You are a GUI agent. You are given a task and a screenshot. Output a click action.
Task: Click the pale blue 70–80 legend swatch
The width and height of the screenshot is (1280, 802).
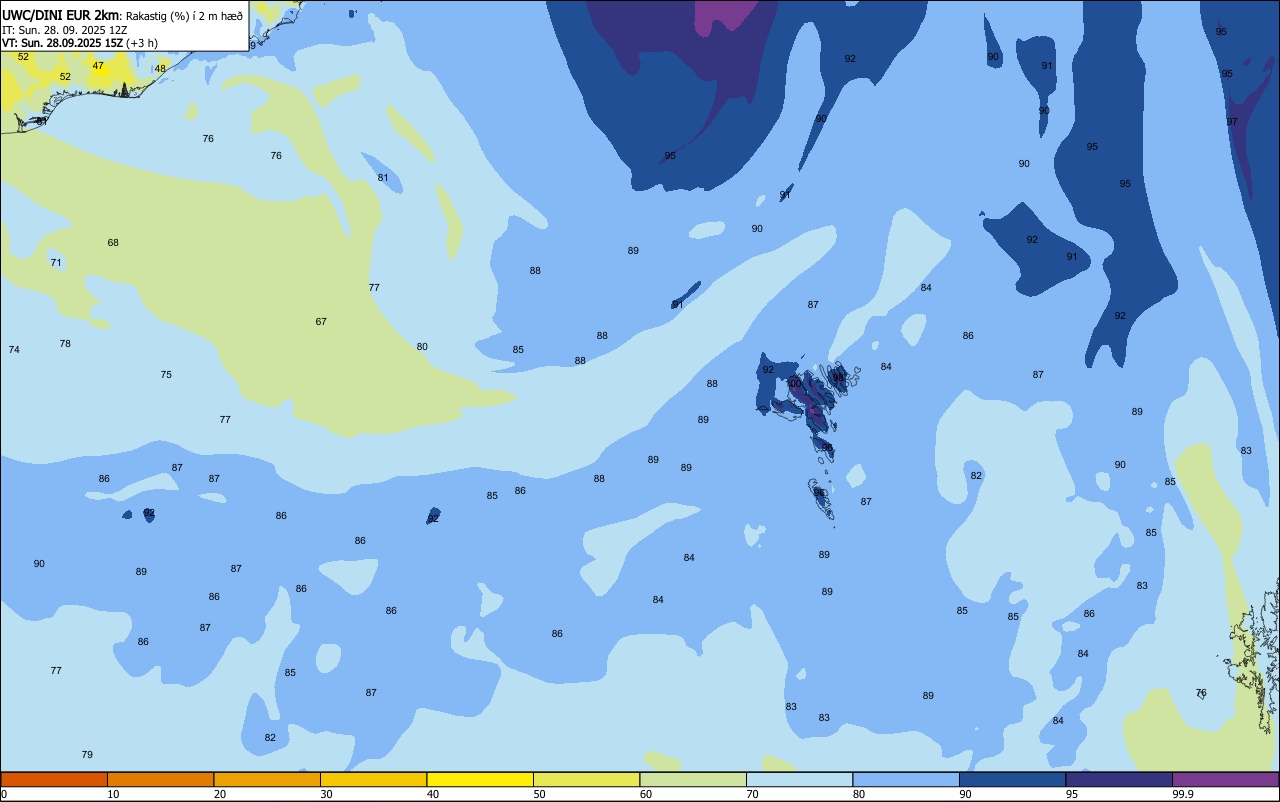coord(799,779)
